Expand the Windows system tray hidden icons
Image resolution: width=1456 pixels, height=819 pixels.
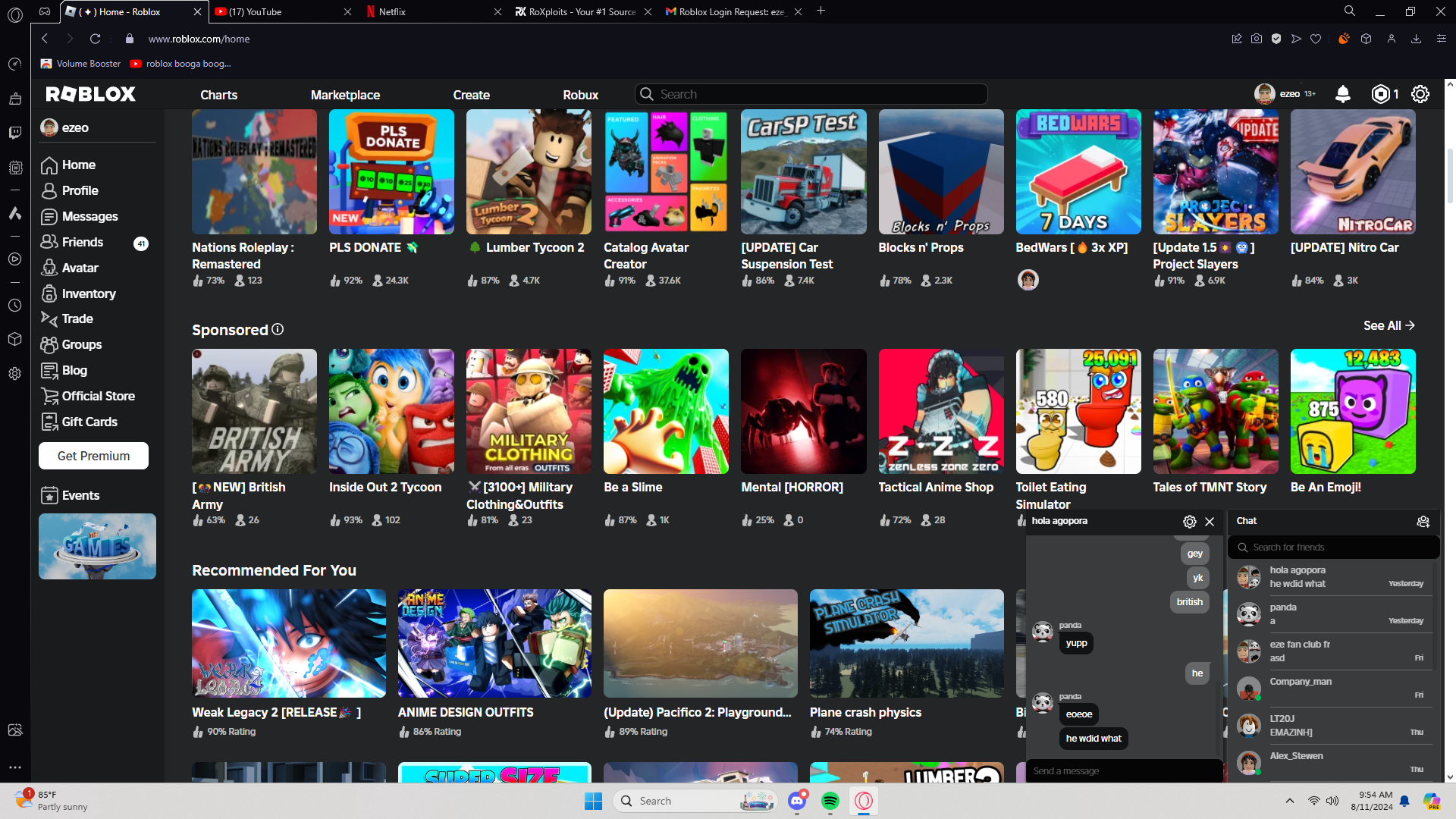1289,801
